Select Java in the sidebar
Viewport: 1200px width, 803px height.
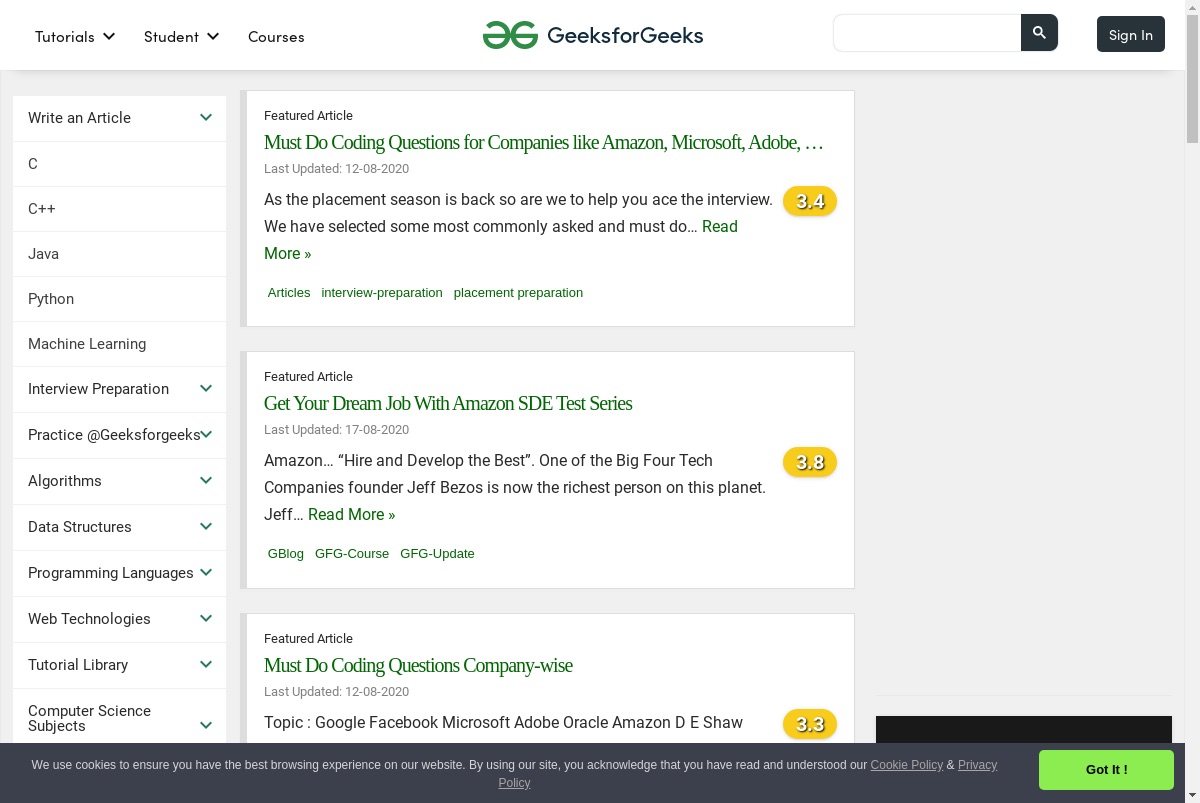click(x=119, y=254)
